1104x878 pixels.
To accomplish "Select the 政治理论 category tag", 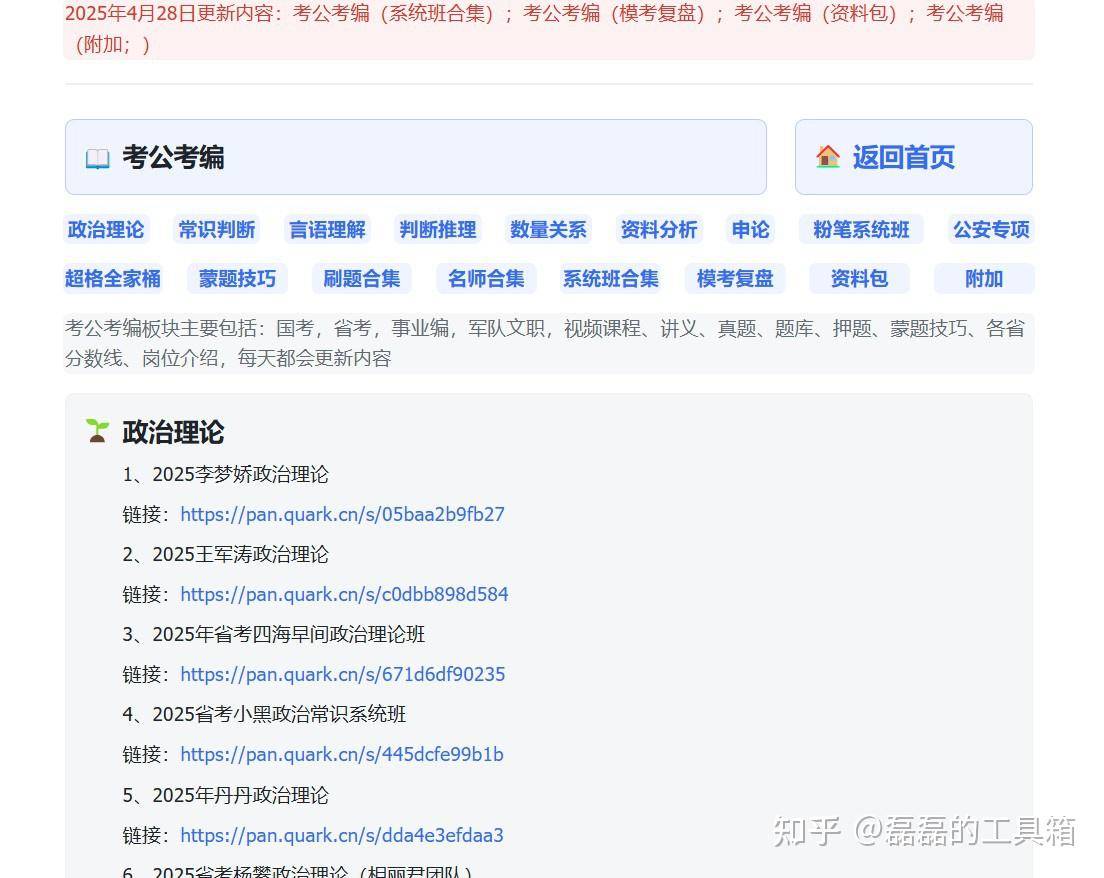I will [x=106, y=230].
